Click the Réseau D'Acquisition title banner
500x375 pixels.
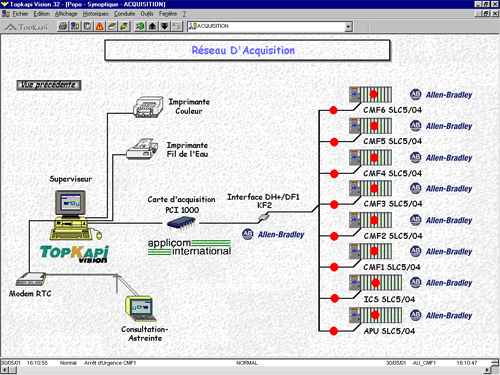tap(247, 50)
